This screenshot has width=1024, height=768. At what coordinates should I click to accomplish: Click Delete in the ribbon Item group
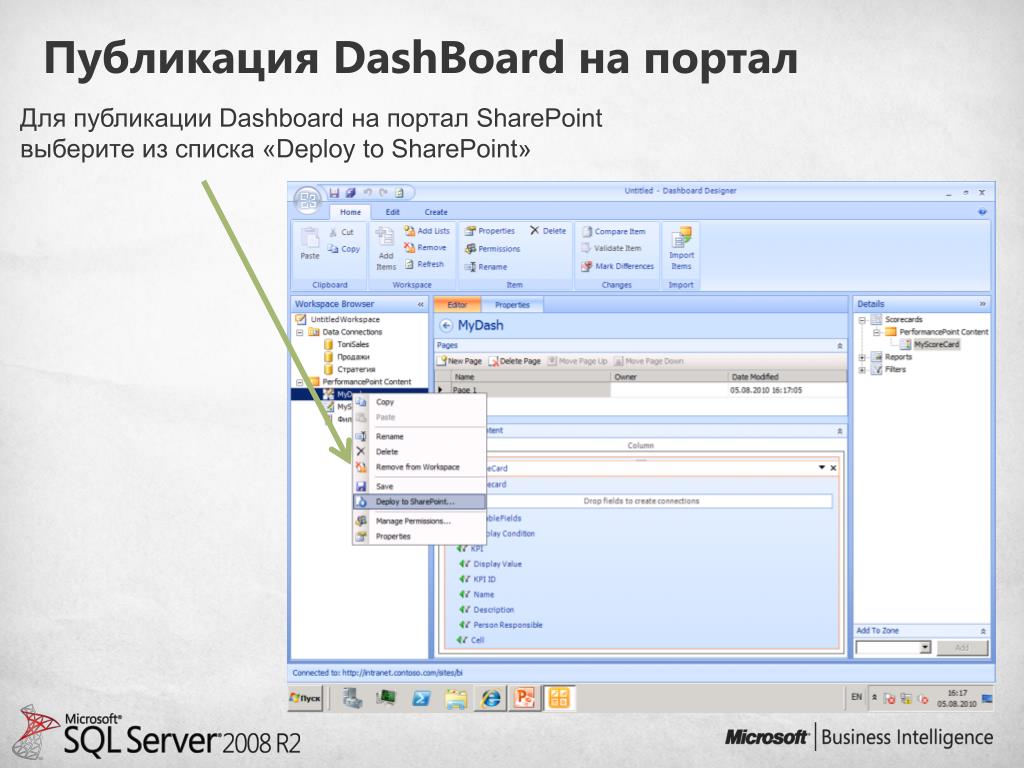click(548, 231)
